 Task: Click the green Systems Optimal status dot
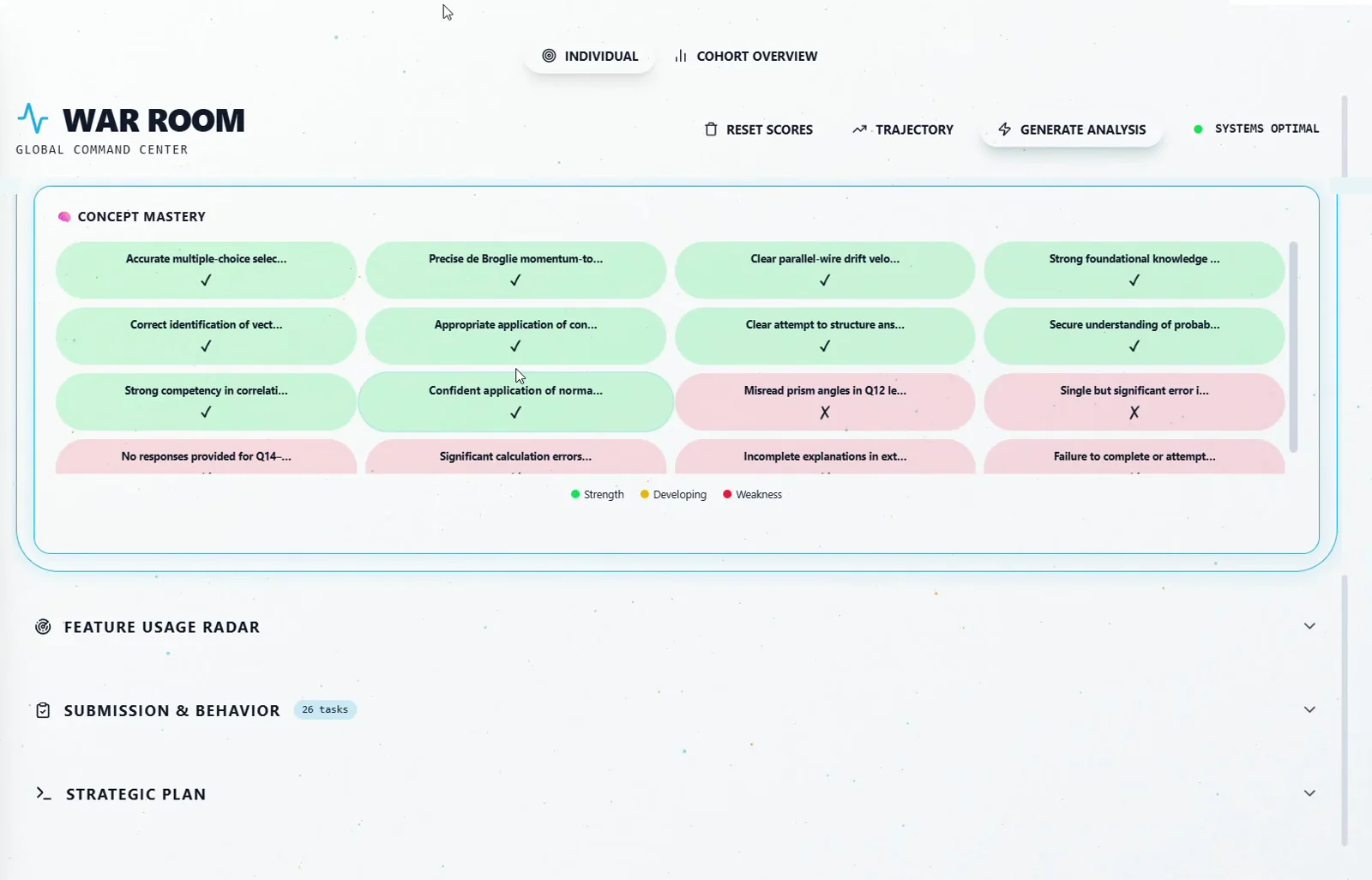pos(1198,130)
